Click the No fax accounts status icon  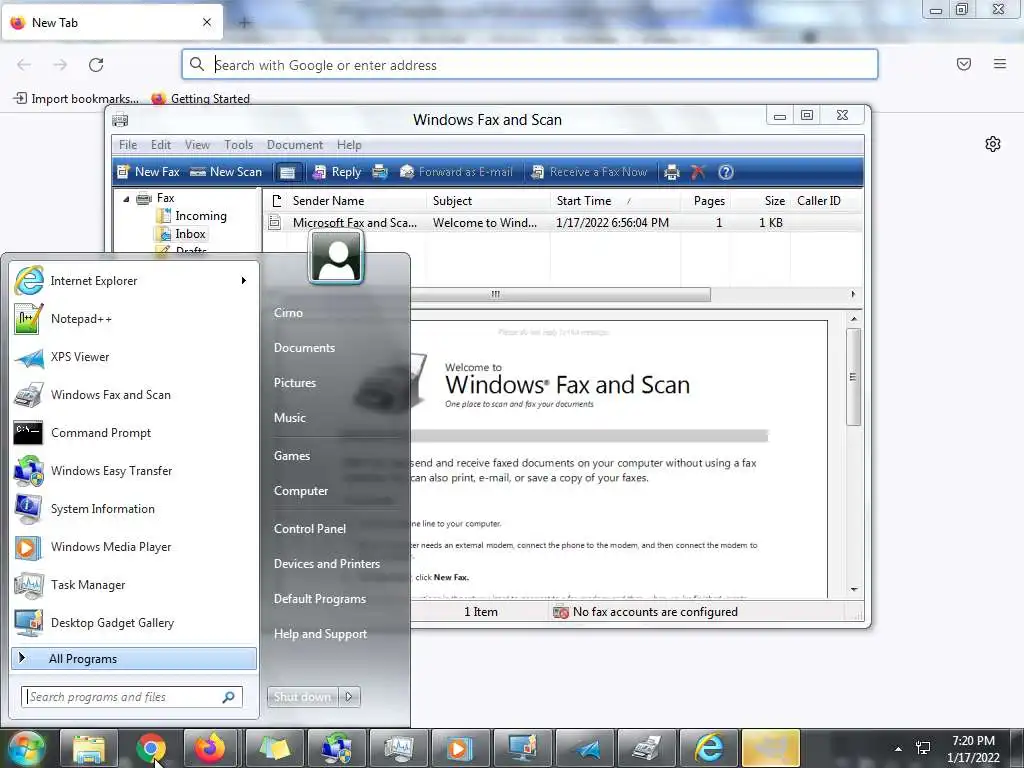point(560,612)
